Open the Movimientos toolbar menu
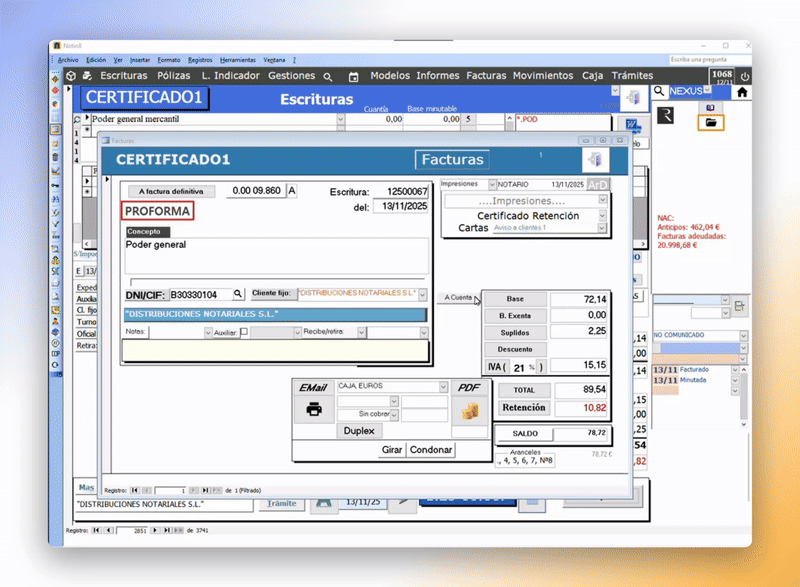800x587 pixels. coord(543,76)
